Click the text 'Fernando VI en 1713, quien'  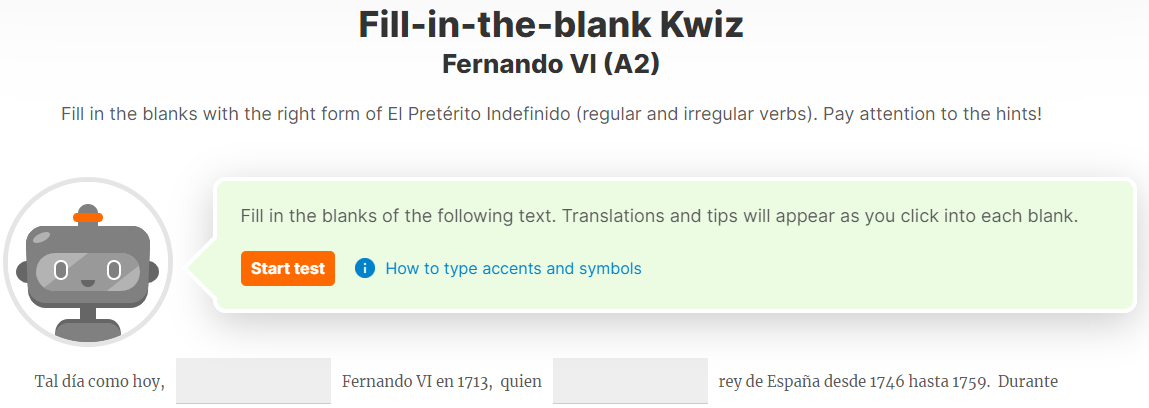click(x=442, y=382)
